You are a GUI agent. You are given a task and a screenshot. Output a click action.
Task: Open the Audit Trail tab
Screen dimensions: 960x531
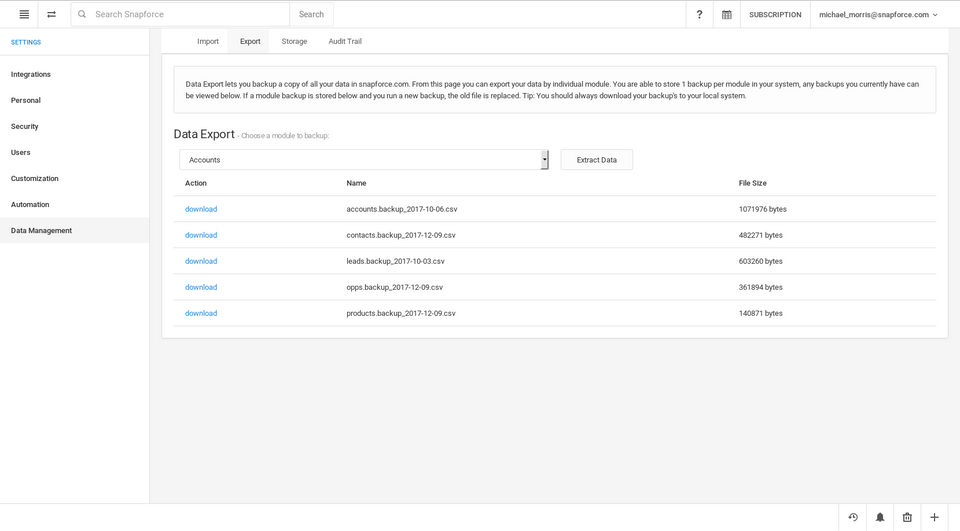click(345, 41)
